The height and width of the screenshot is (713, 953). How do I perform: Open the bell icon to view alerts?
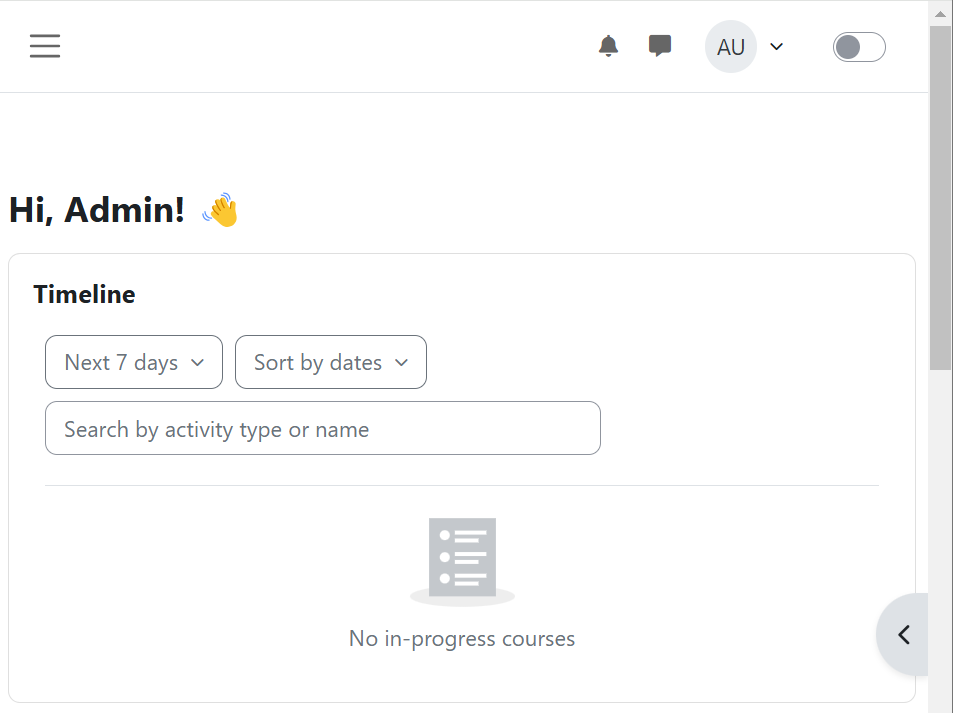point(608,46)
